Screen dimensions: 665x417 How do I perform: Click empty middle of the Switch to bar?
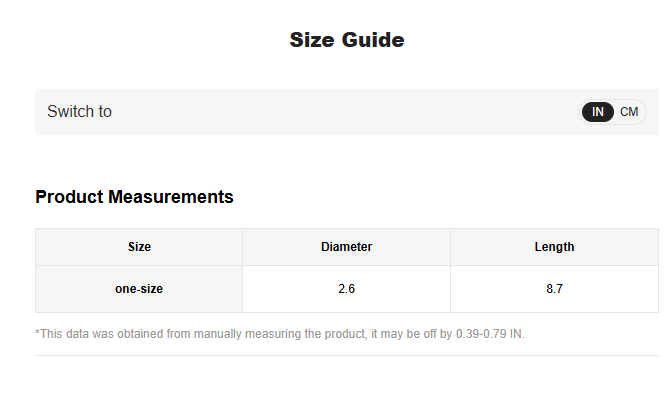340,112
